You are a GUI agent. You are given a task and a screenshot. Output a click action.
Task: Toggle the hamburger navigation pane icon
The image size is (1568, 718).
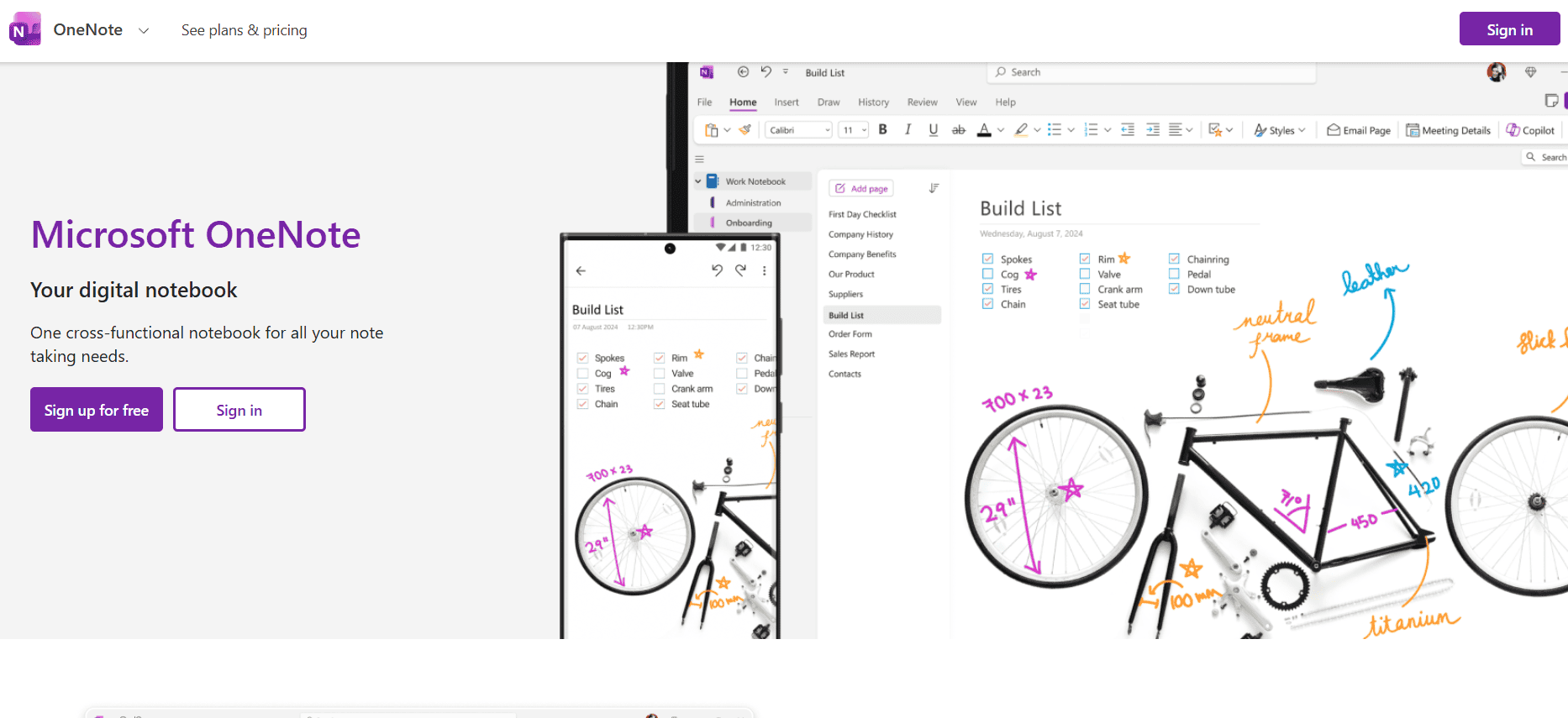[699, 159]
